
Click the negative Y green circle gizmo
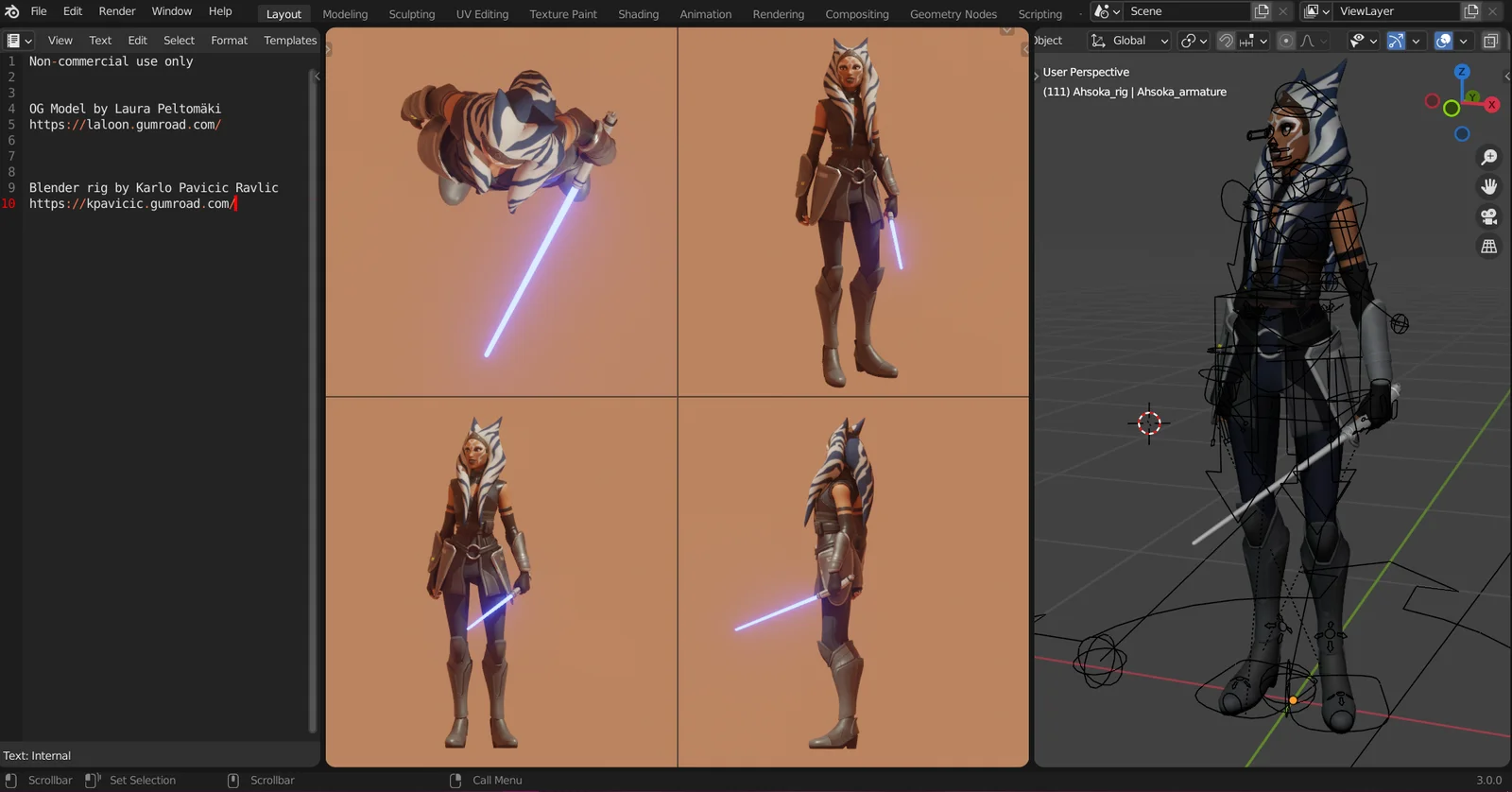pos(1452,110)
